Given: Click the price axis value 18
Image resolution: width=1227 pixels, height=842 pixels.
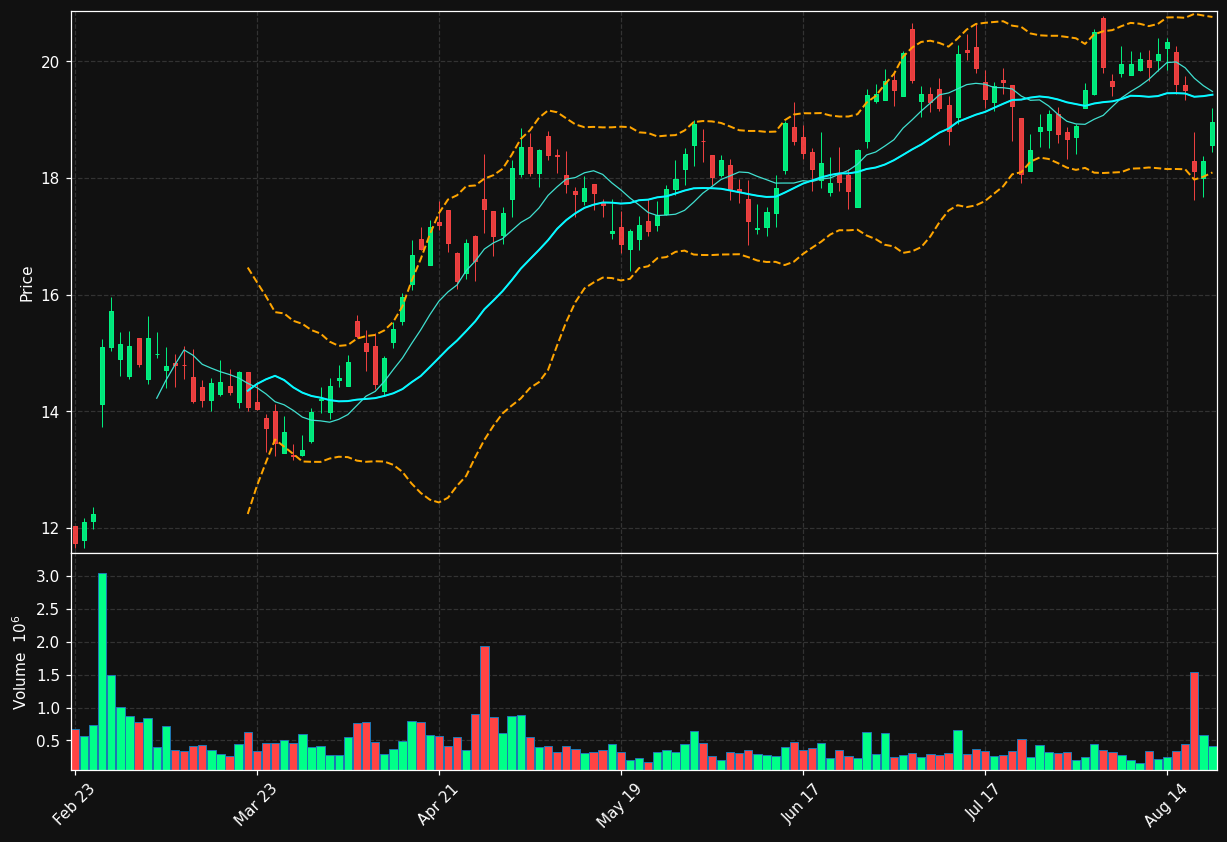Looking at the screenshot, I should (50, 179).
